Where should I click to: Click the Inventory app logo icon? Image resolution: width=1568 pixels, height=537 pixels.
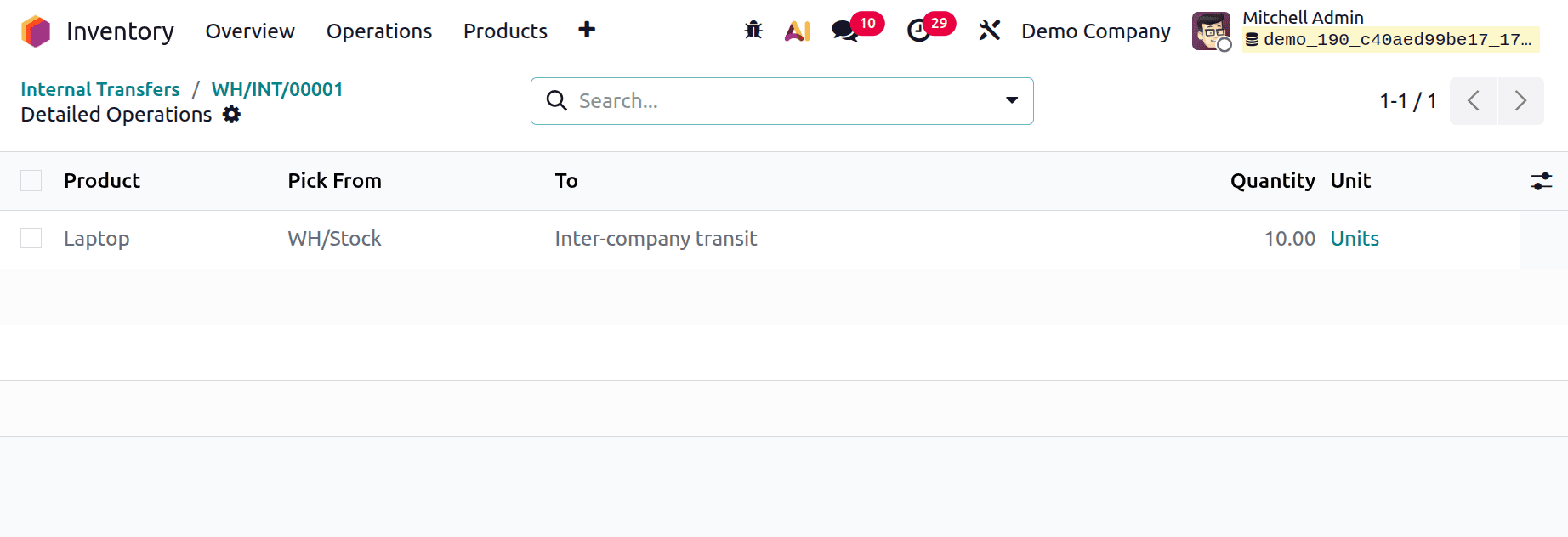(x=36, y=31)
